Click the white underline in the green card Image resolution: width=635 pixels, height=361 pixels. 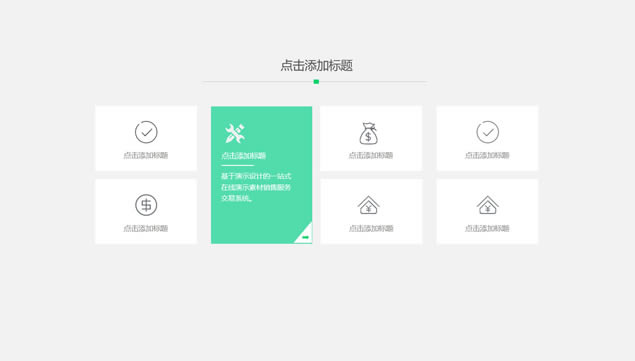pyautogui.click(x=237, y=165)
